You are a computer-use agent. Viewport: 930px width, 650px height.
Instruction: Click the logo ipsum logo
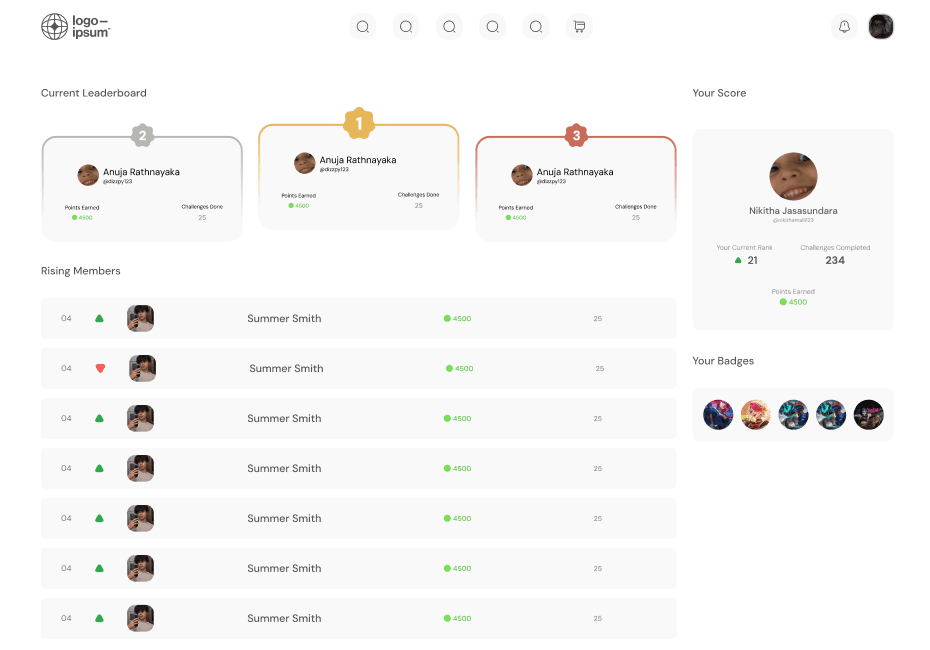click(75, 27)
